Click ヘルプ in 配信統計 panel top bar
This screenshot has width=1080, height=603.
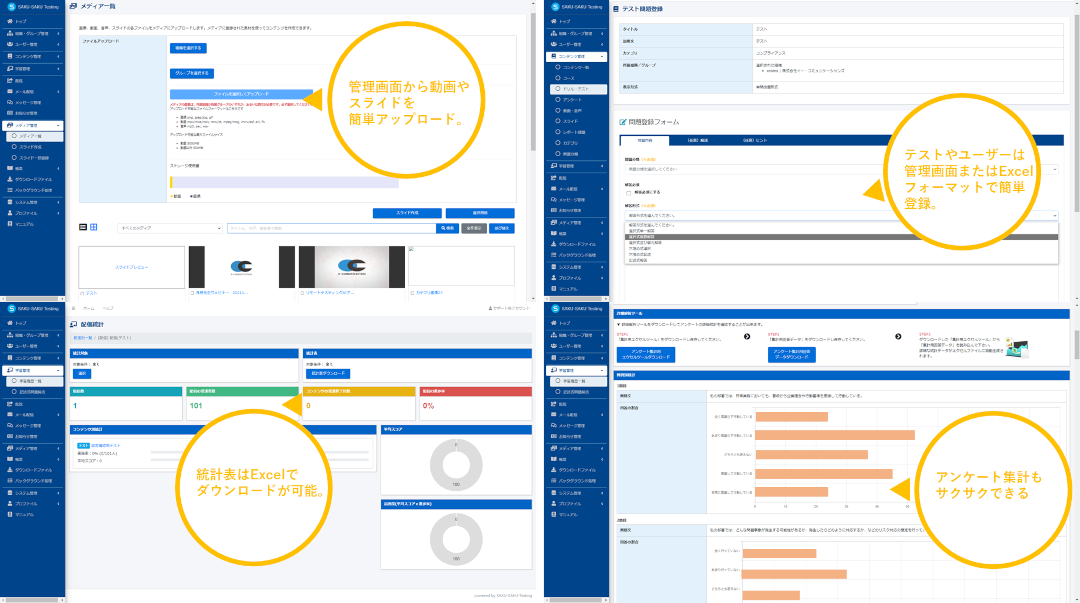[x=108, y=308]
